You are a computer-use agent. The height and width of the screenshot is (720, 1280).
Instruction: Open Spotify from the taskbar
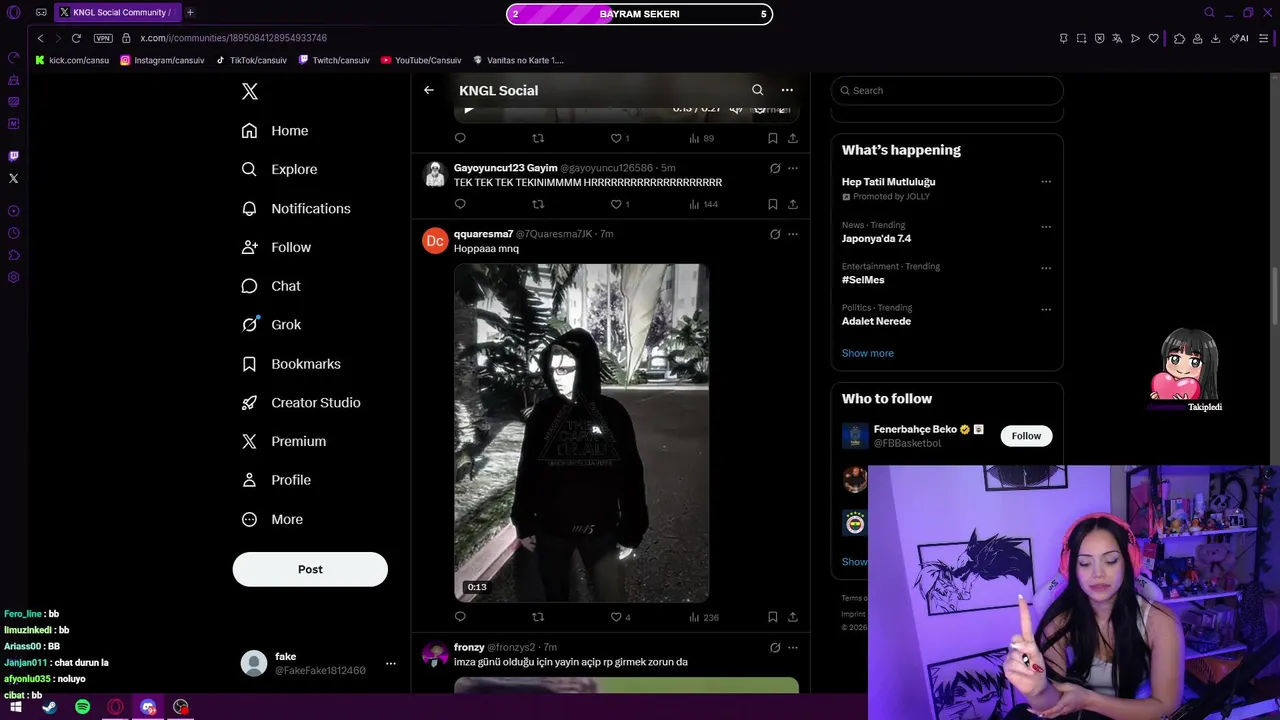click(x=83, y=707)
